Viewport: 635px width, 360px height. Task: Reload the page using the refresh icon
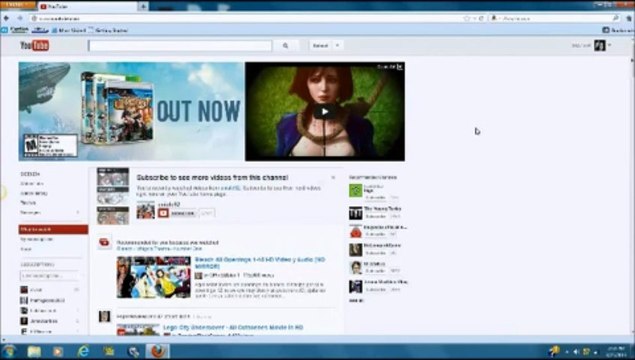481,18
